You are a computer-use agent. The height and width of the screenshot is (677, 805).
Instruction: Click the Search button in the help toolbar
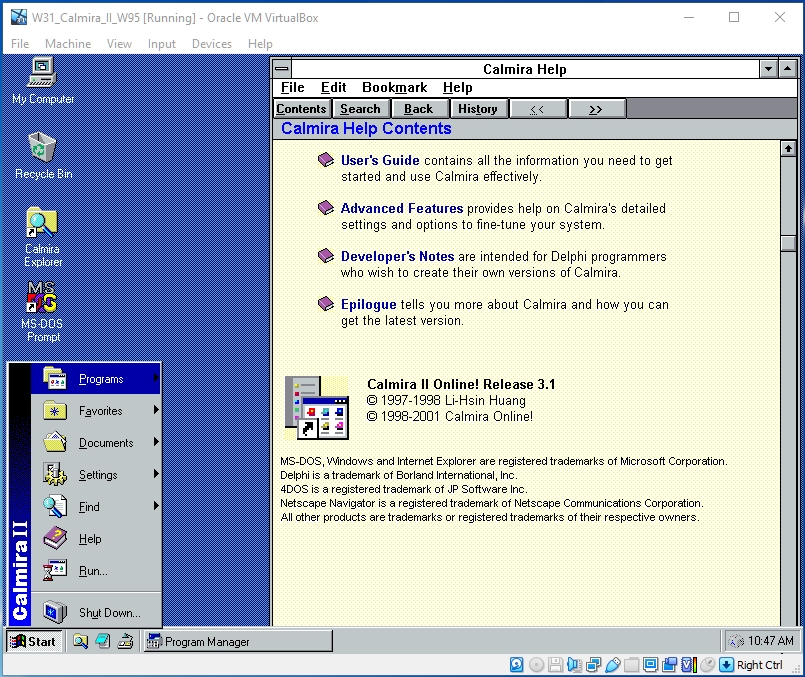click(x=360, y=109)
